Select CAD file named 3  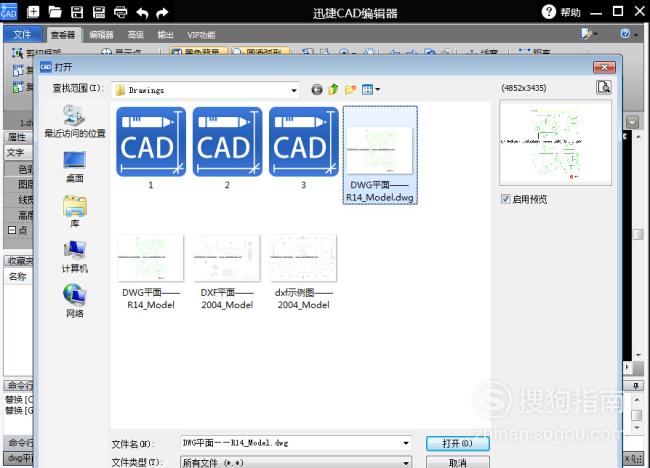(303, 148)
